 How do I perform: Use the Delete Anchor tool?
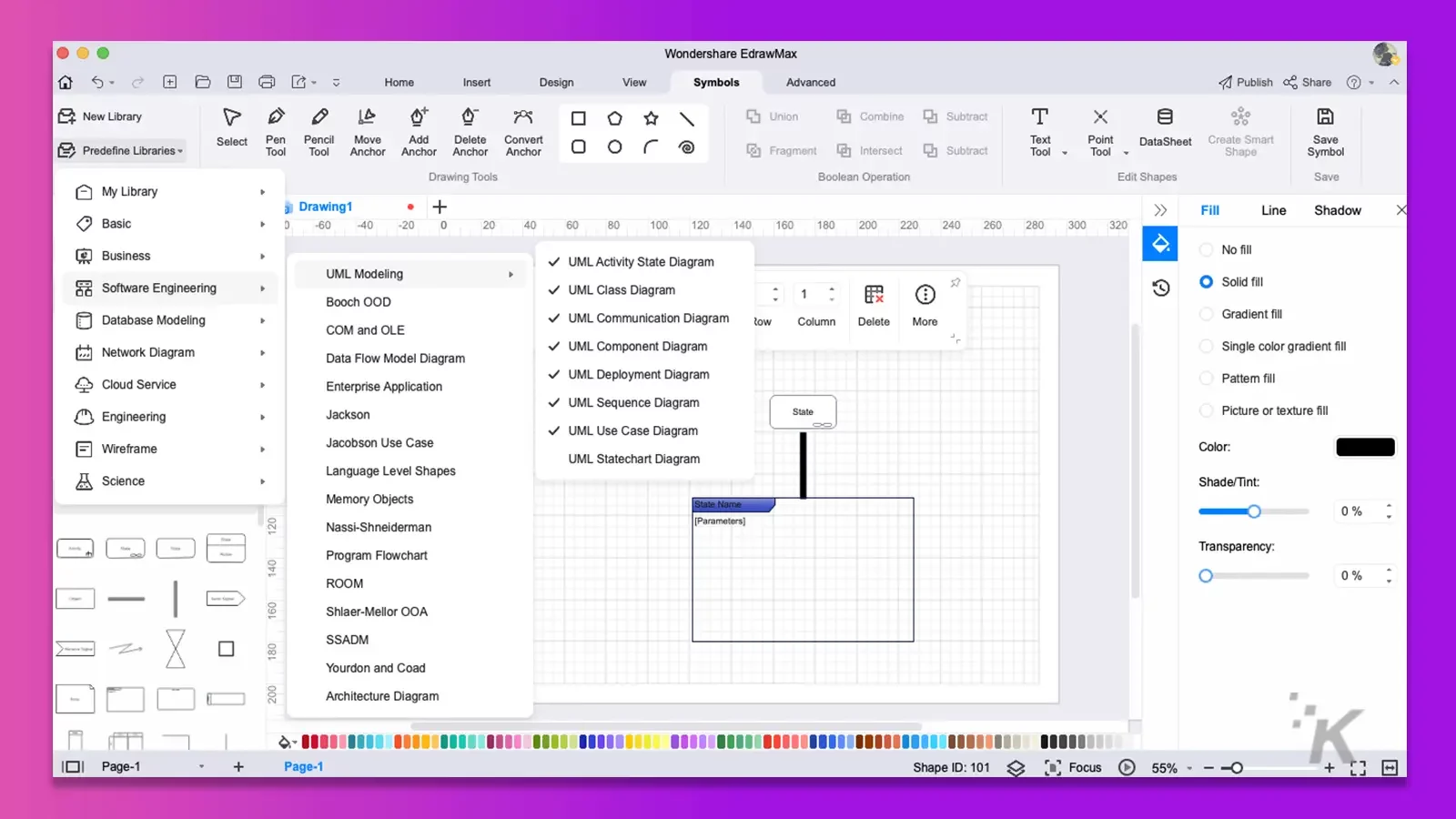click(x=470, y=131)
